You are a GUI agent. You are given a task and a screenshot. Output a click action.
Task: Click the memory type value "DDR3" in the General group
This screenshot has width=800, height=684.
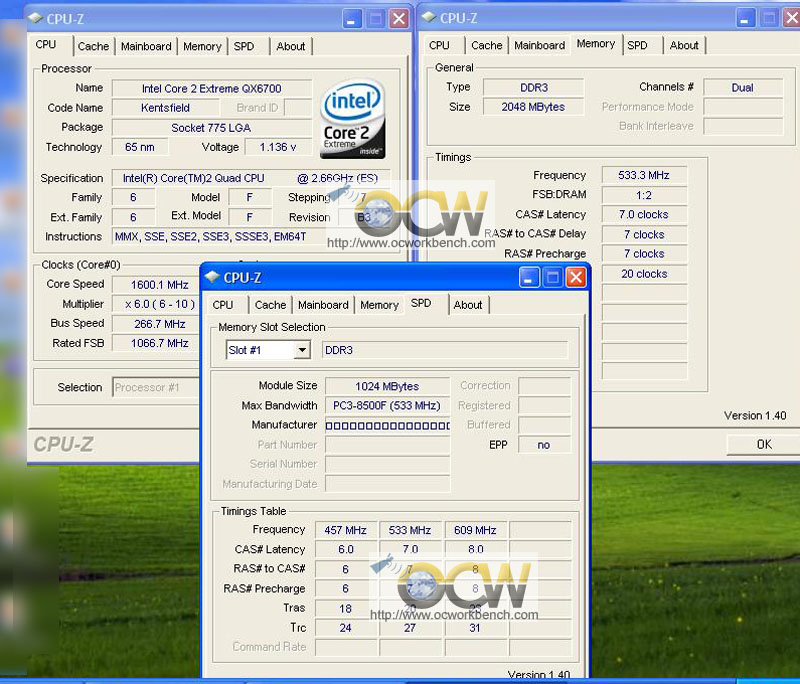click(534, 87)
